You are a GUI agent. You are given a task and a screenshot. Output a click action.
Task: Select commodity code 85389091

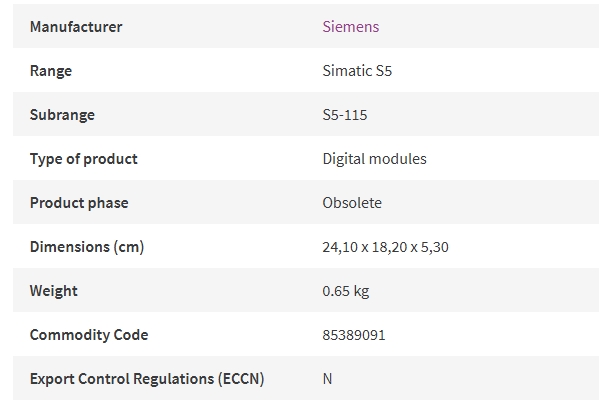point(354,335)
